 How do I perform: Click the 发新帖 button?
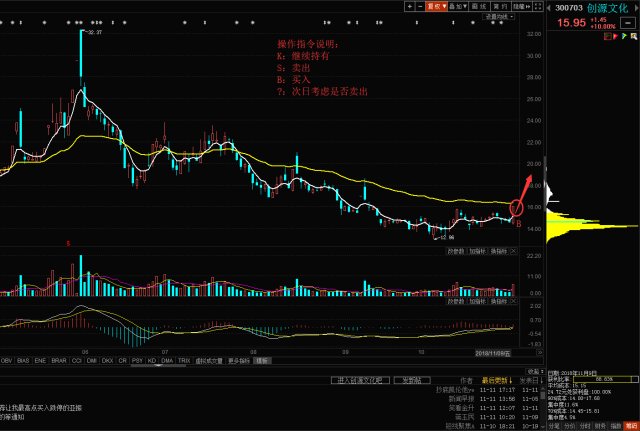(410, 380)
